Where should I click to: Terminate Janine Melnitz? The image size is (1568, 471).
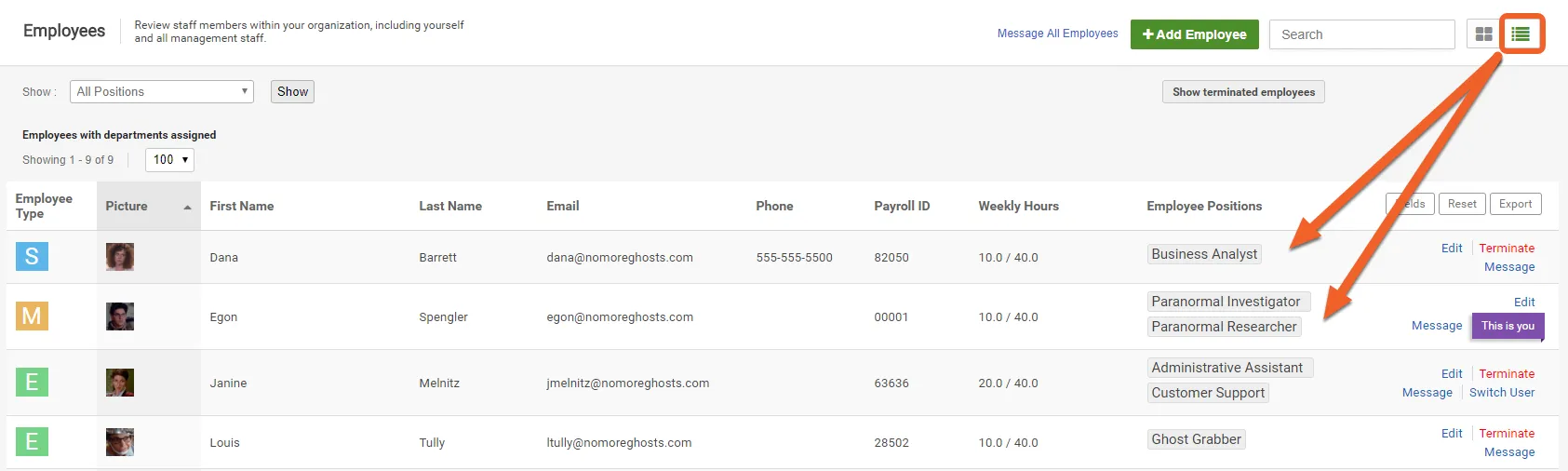coord(1507,373)
